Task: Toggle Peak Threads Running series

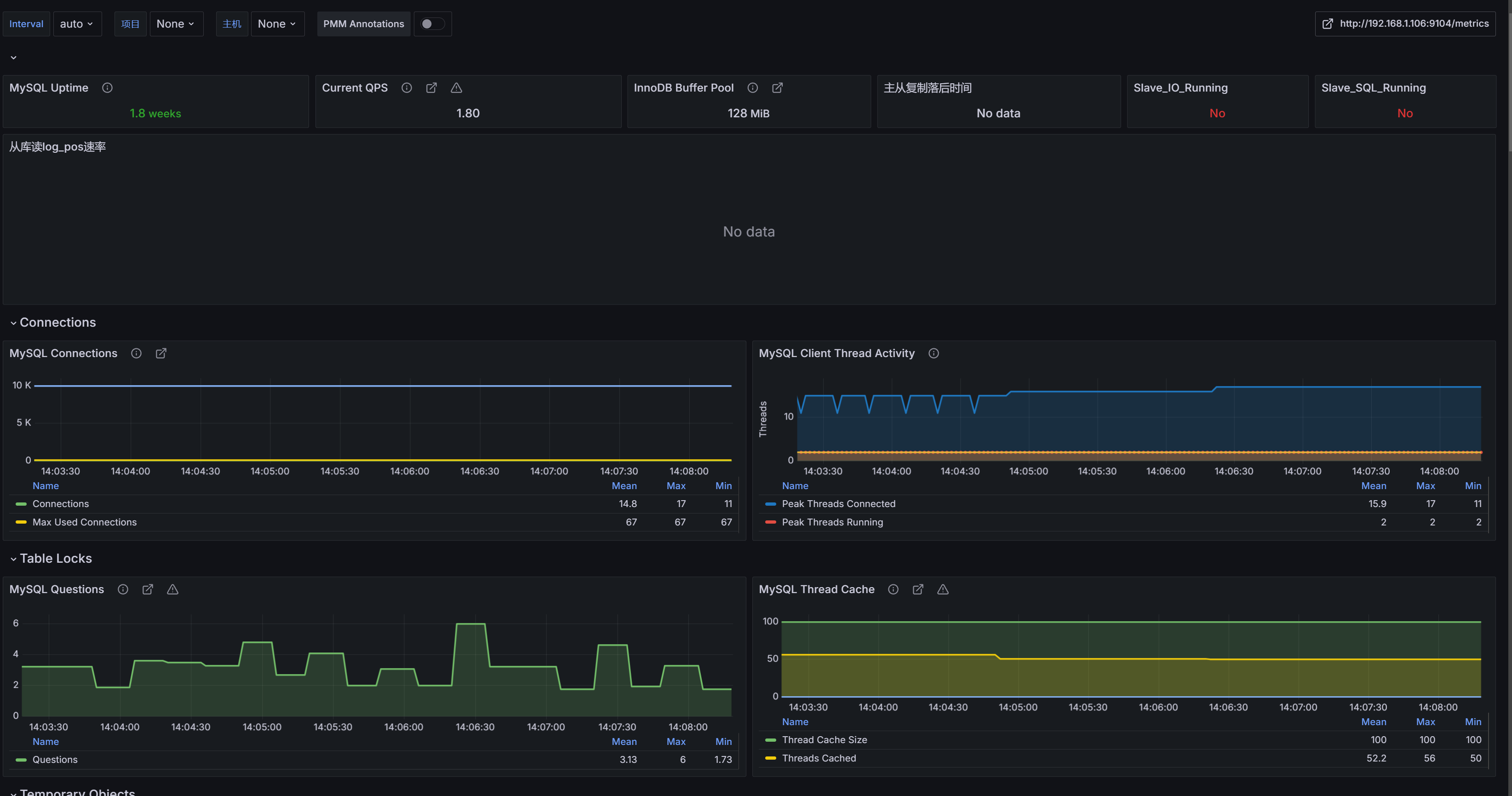Action: (x=832, y=522)
